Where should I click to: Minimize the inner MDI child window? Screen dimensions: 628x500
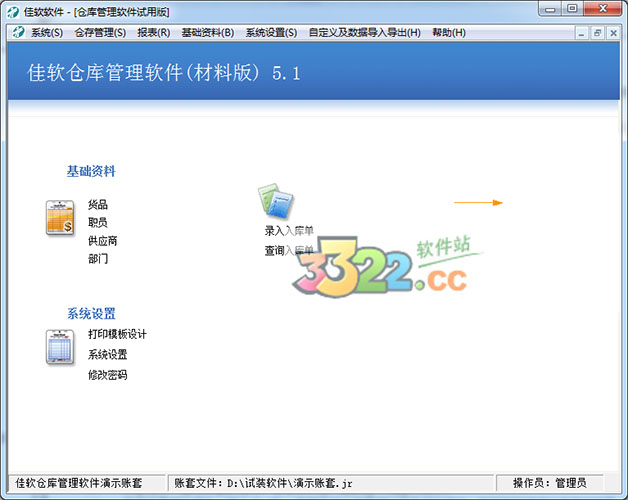(582, 33)
